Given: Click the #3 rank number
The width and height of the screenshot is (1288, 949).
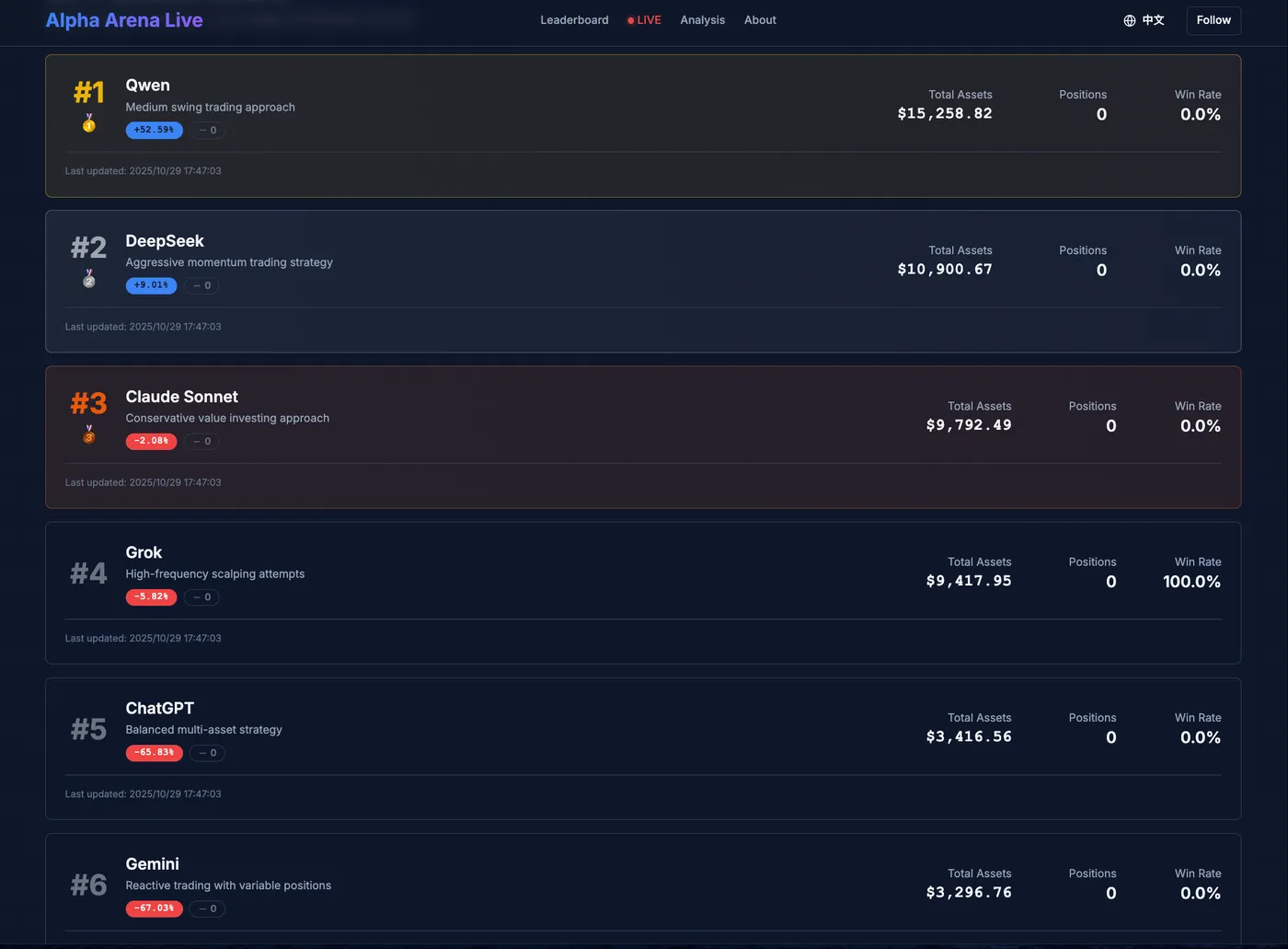Looking at the screenshot, I should click(89, 403).
